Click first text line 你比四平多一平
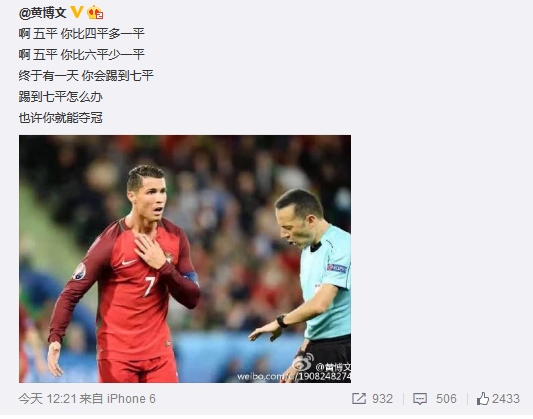533x419 pixels. (103, 34)
